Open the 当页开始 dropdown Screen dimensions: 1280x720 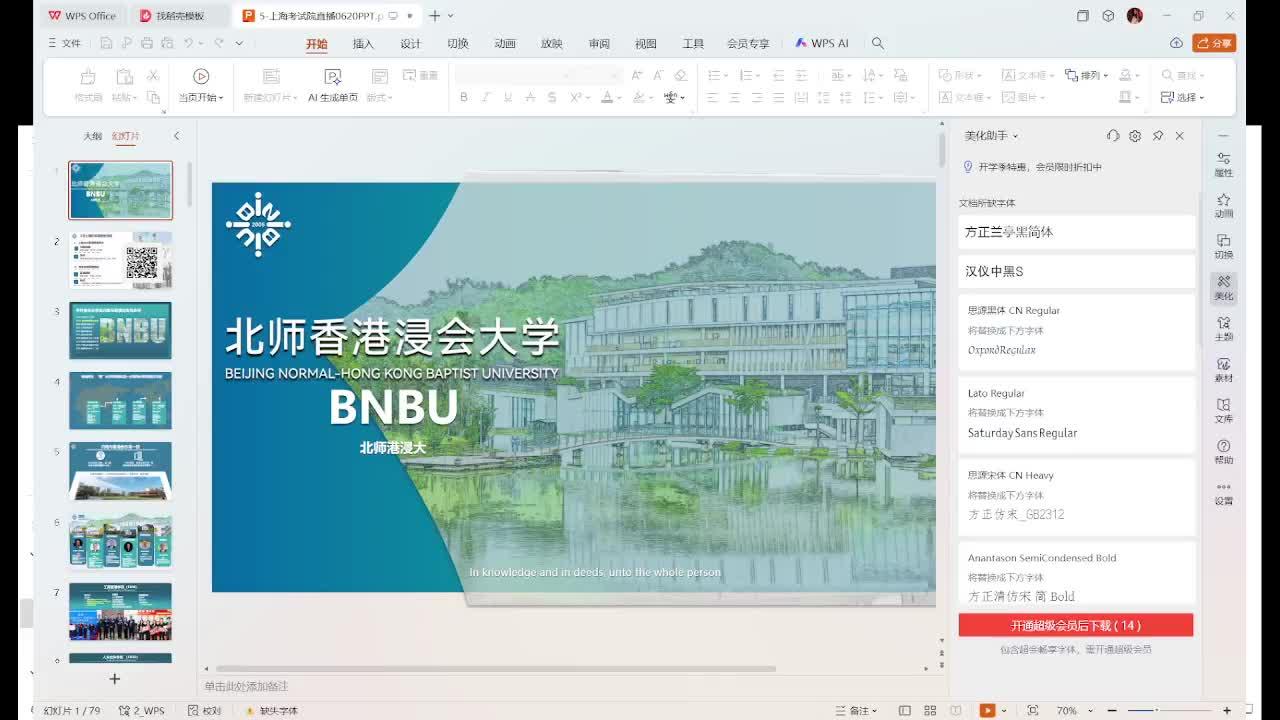[201, 97]
